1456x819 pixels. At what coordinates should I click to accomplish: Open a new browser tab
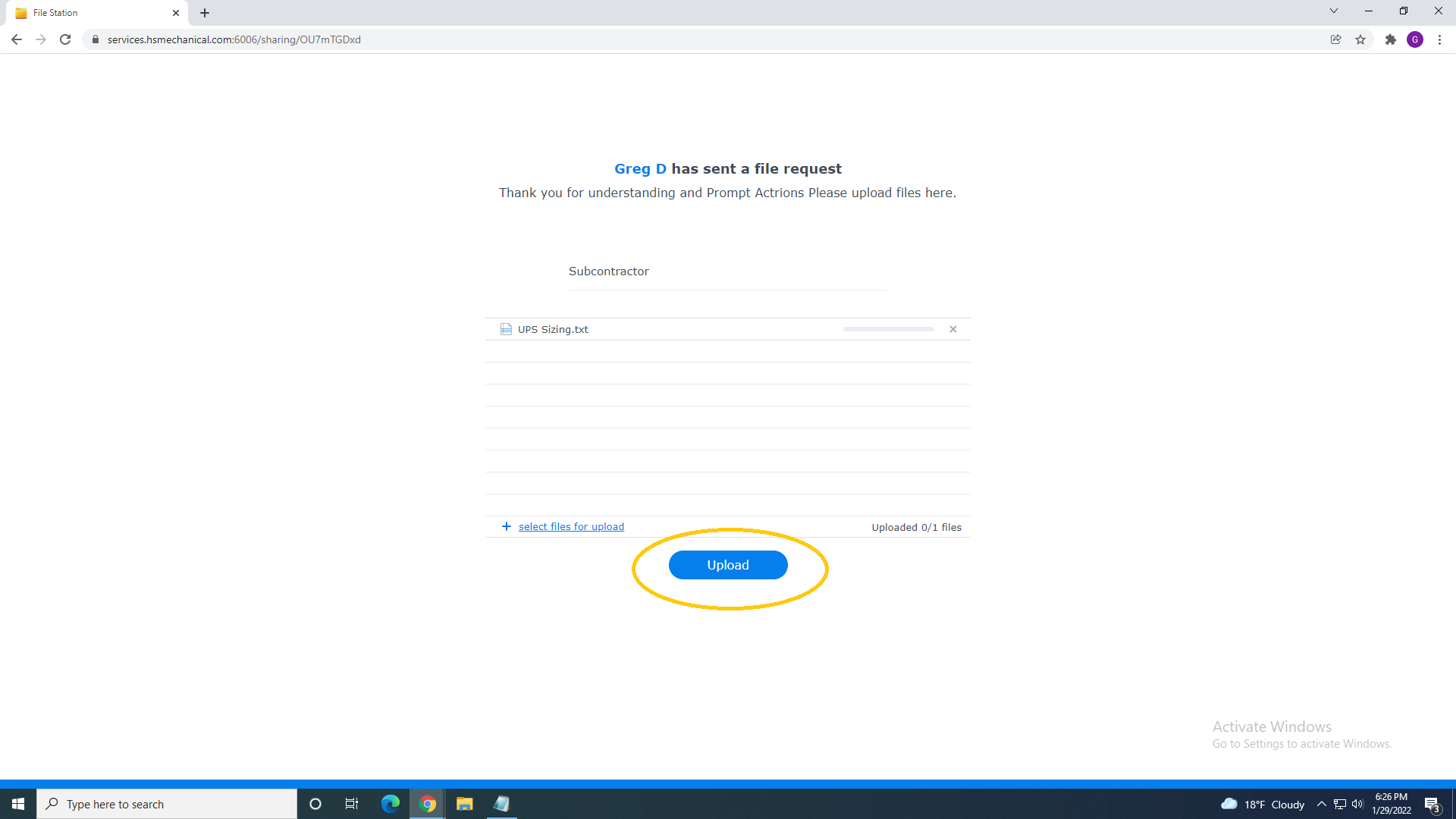click(205, 13)
